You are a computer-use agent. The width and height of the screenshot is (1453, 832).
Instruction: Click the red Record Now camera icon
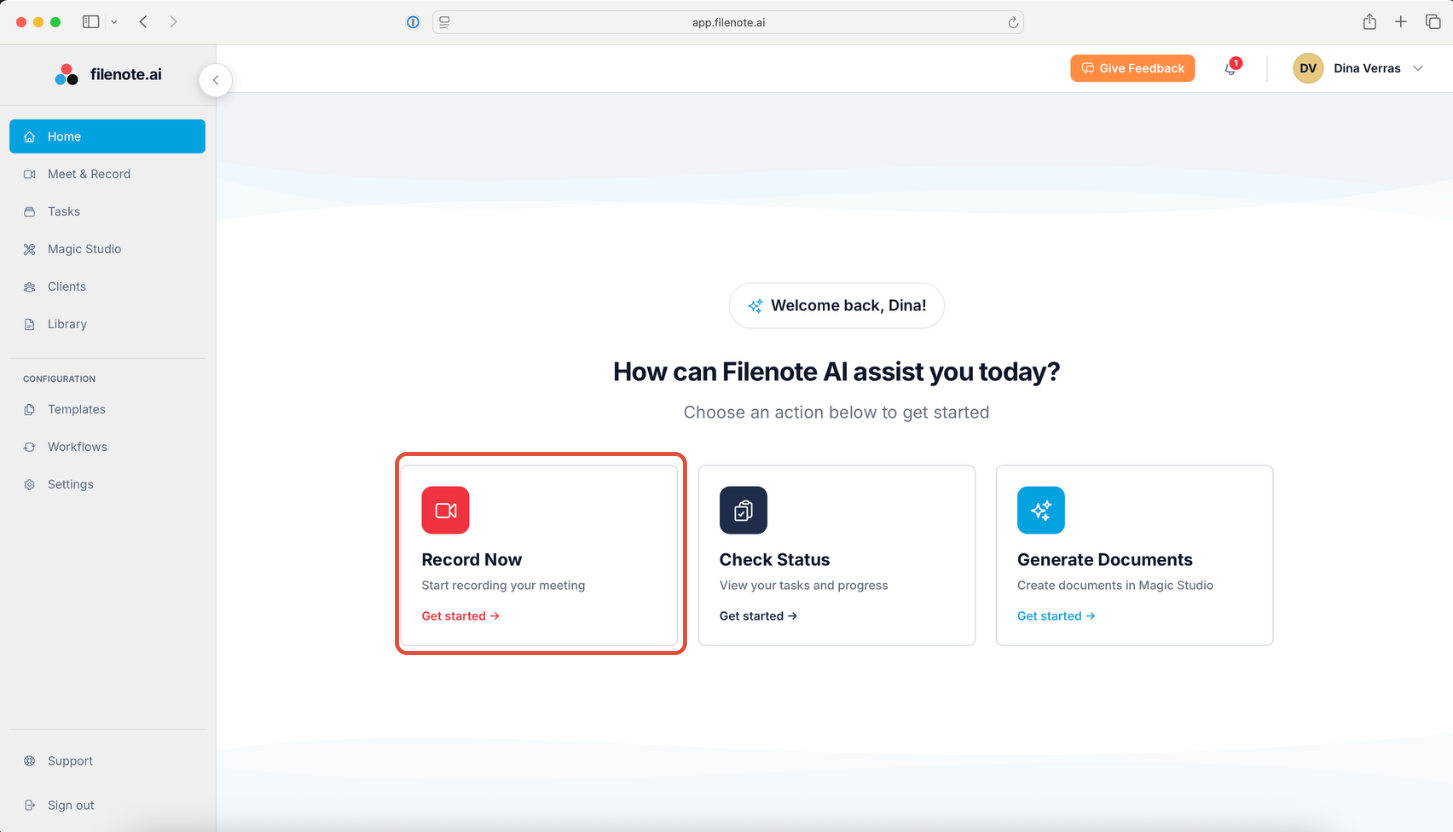click(x=445, y=510)
